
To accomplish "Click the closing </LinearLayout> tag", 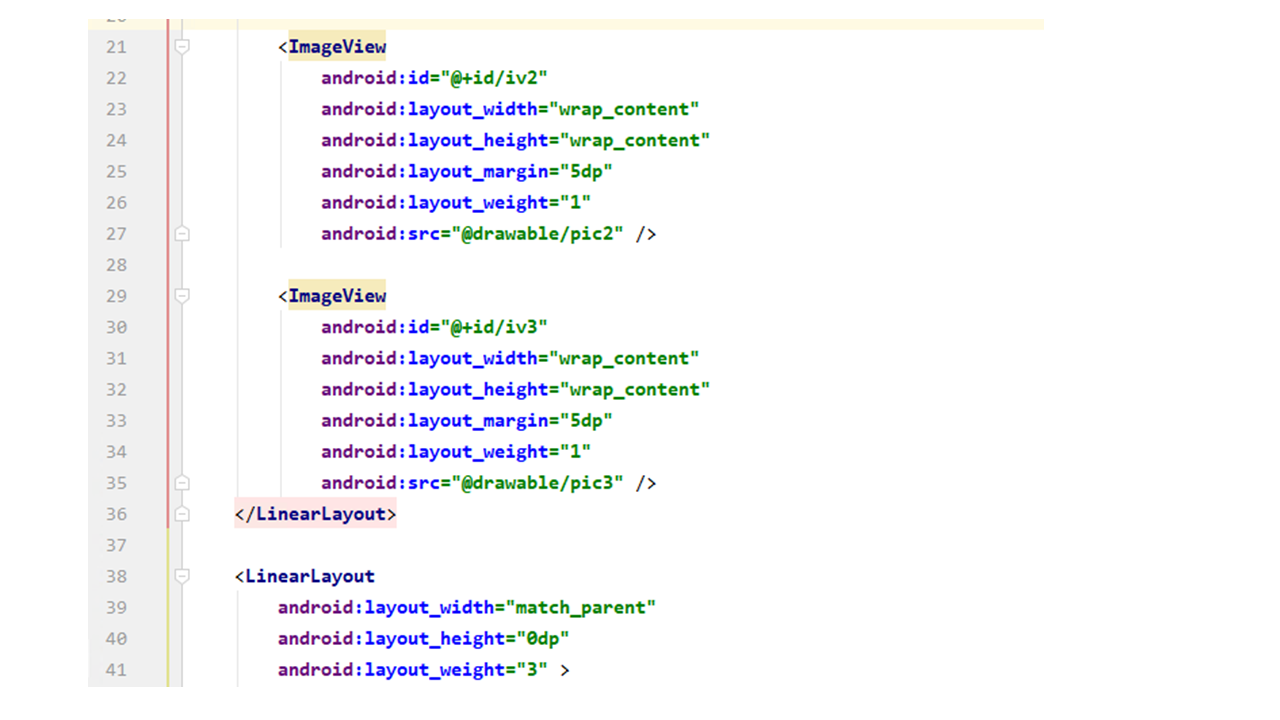I will point(316,514).
